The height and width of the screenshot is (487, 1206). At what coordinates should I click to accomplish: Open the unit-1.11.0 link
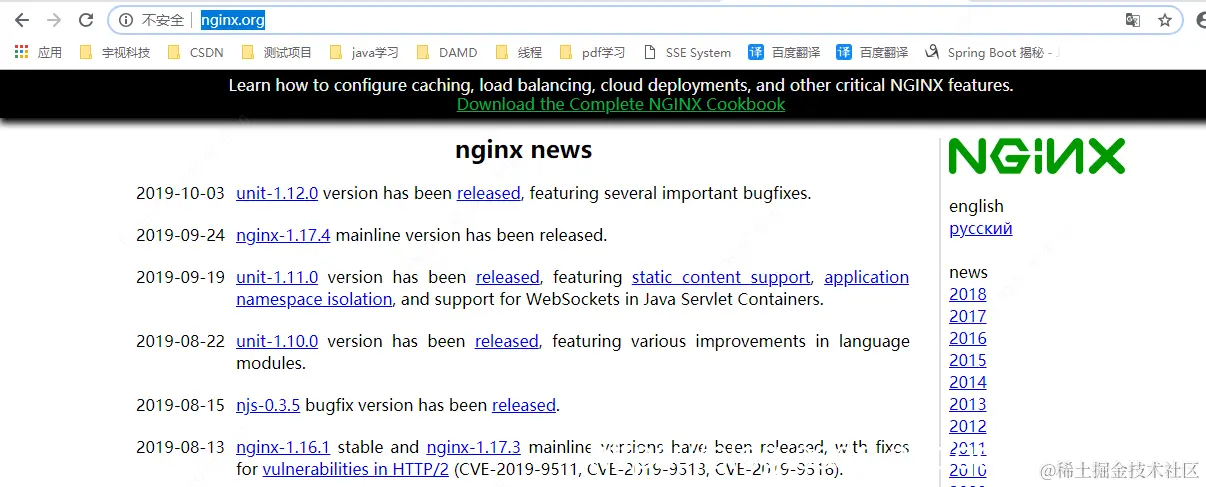tap(277, 277)
